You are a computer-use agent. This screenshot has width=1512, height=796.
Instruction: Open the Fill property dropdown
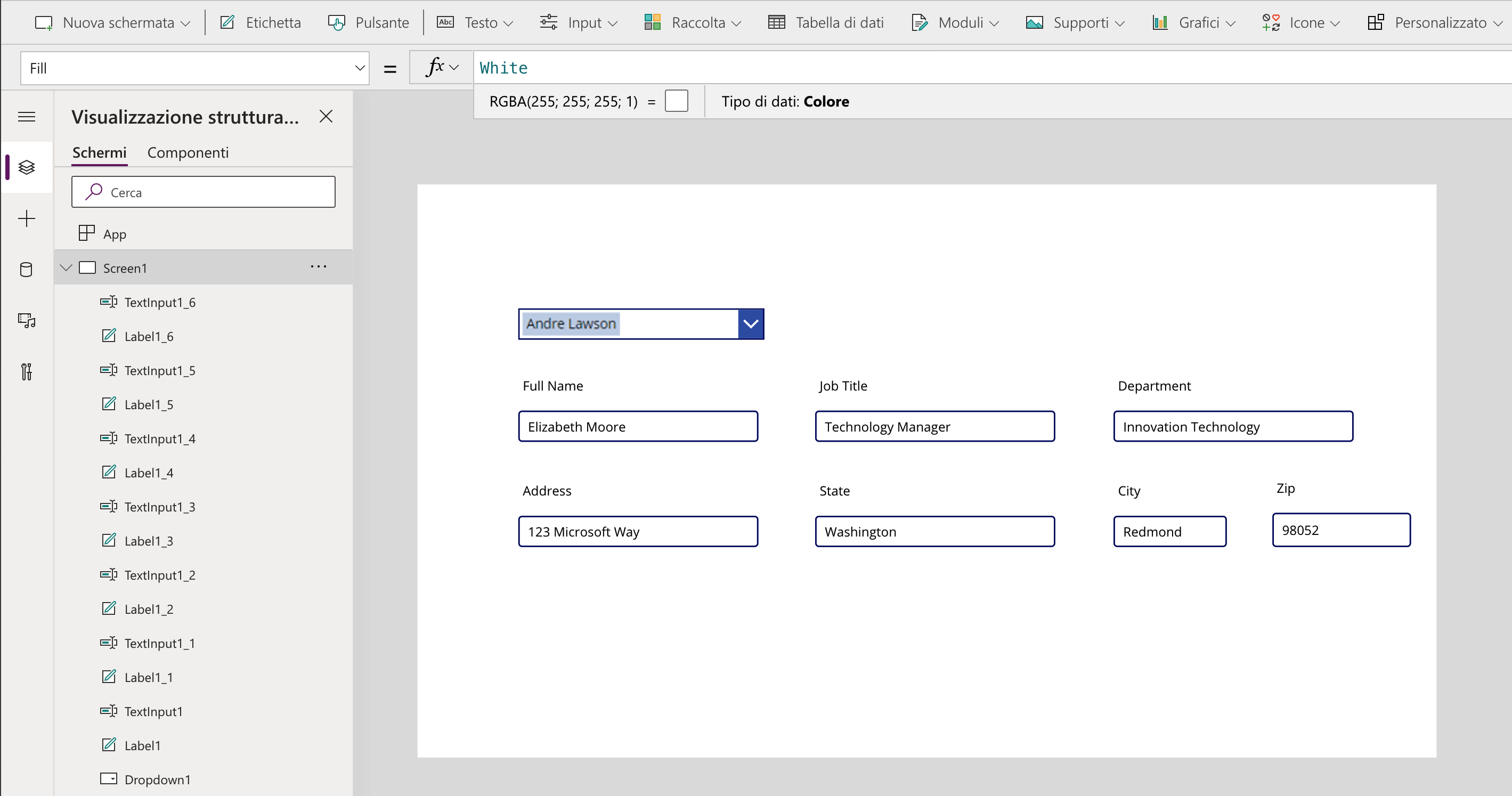point(195,68)
